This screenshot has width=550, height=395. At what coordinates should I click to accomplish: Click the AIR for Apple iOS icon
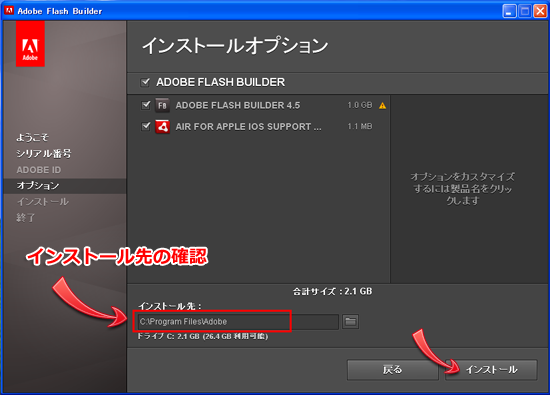click(x=162, y=127)
